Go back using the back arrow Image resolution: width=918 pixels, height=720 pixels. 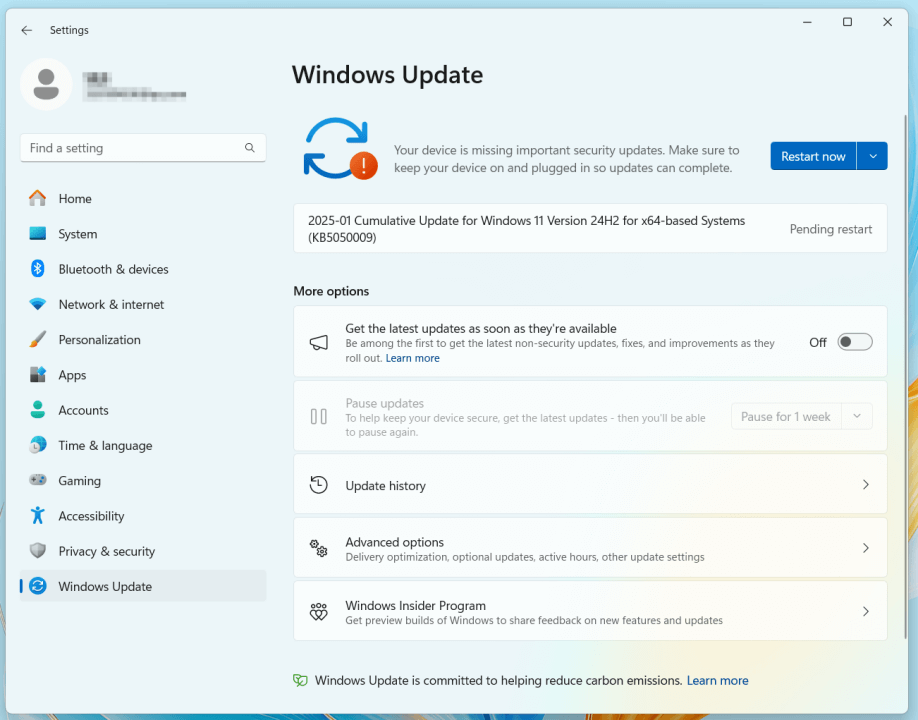click(26, 30)
